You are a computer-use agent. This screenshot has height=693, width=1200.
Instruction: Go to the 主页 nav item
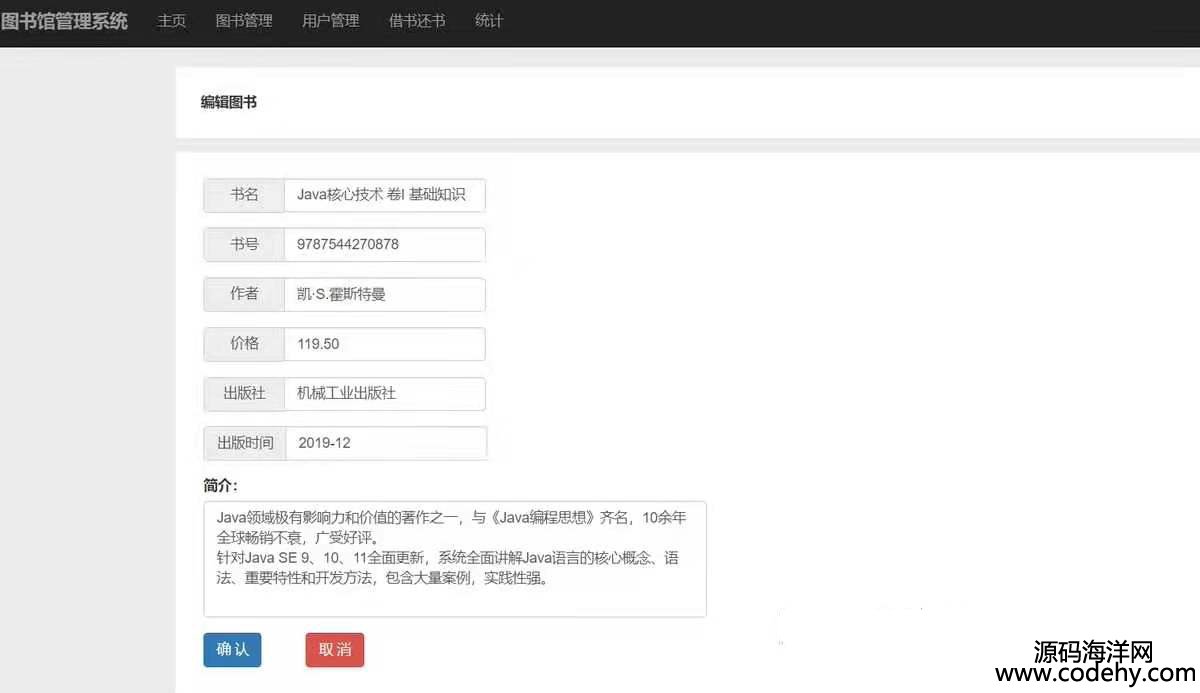coord(171,21)
